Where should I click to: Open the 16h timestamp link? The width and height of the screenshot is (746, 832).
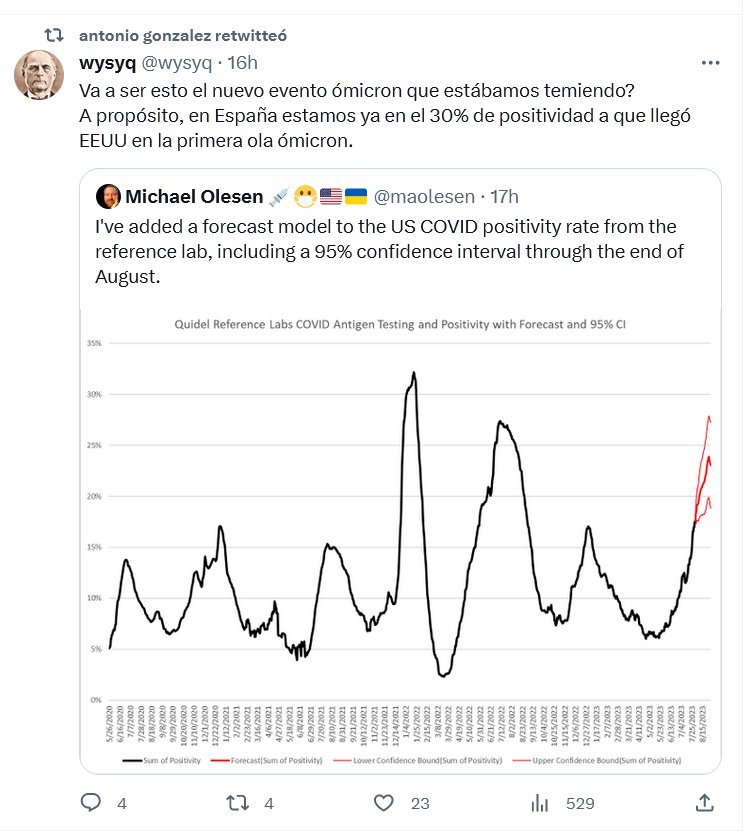243,63
